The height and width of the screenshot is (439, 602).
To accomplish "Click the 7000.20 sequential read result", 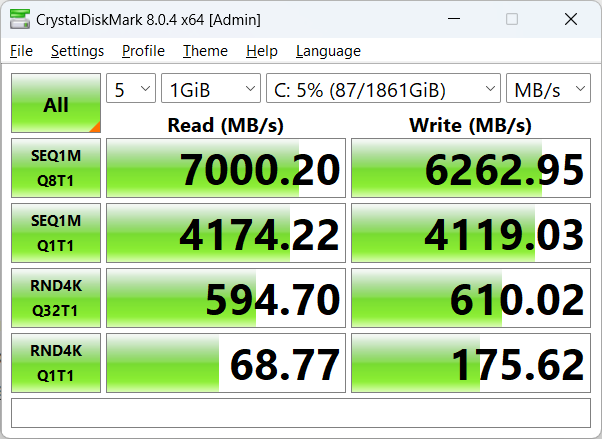I will click(226, 169).
